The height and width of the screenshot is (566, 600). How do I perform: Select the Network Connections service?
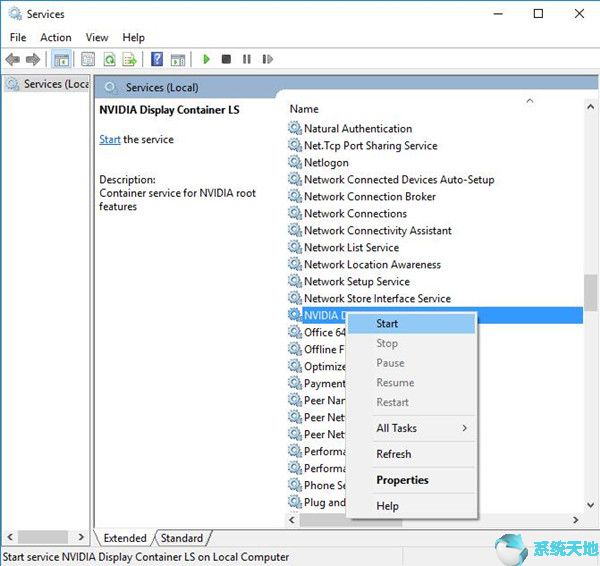(x=355, y=214)
